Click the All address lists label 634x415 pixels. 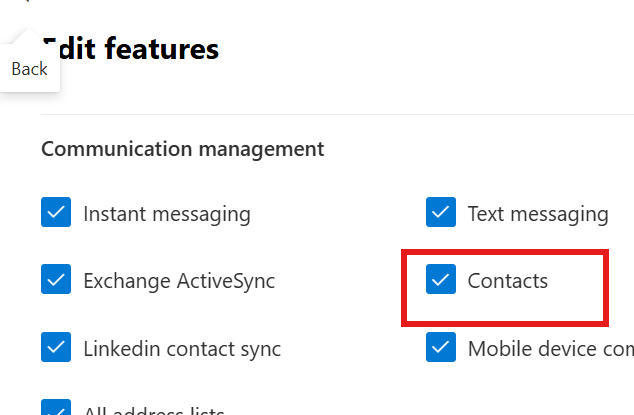pyautogui.click(x=154, y=410)
